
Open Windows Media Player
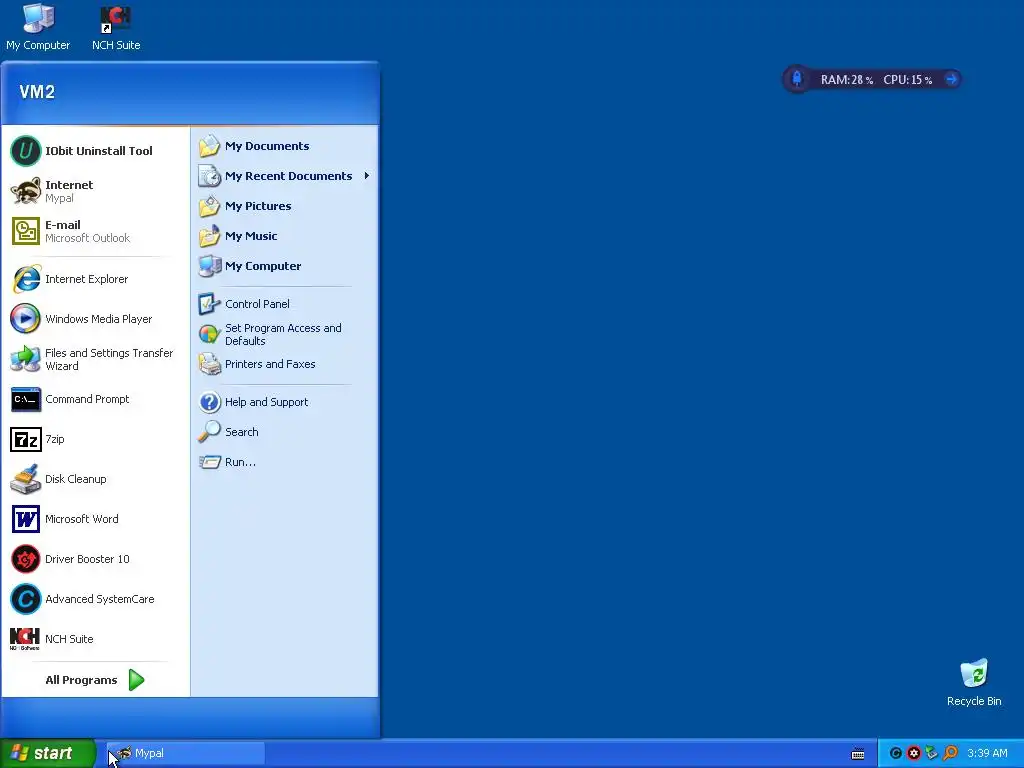[x=95, y=319]
